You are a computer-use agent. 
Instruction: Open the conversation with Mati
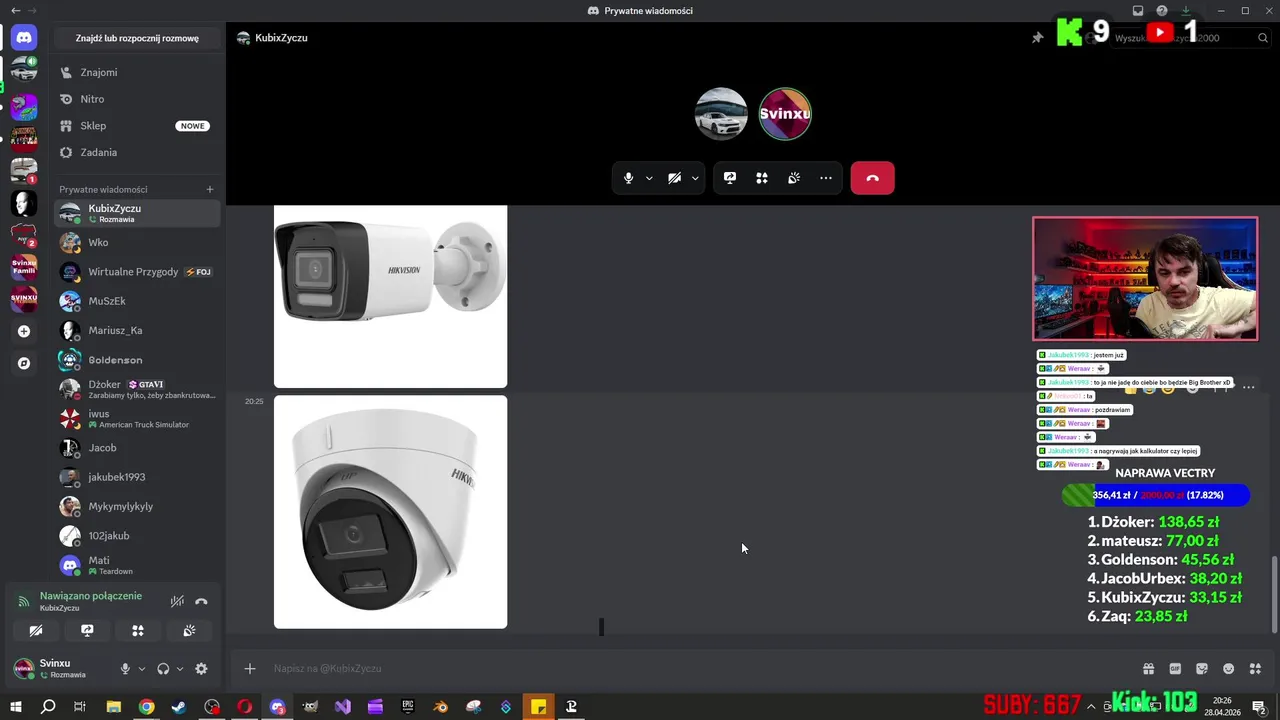tap(139, 565)
